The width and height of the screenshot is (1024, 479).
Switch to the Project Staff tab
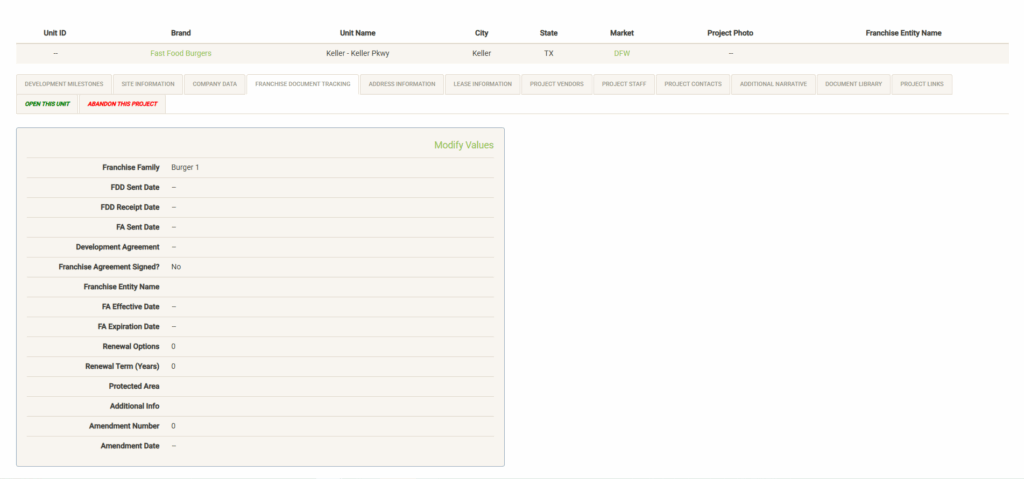tap(625, 84)
